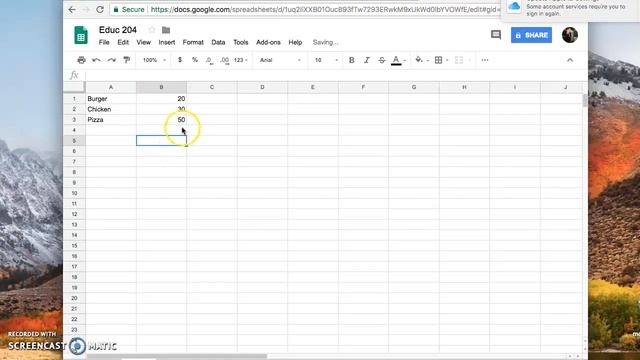This screenshot has width=640, height=360.
Task: Toggle bold formatting
Action: pos(351,60)
